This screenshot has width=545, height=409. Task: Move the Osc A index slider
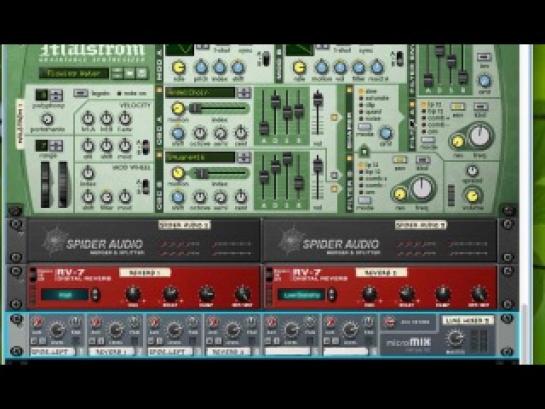coord(219,108)
